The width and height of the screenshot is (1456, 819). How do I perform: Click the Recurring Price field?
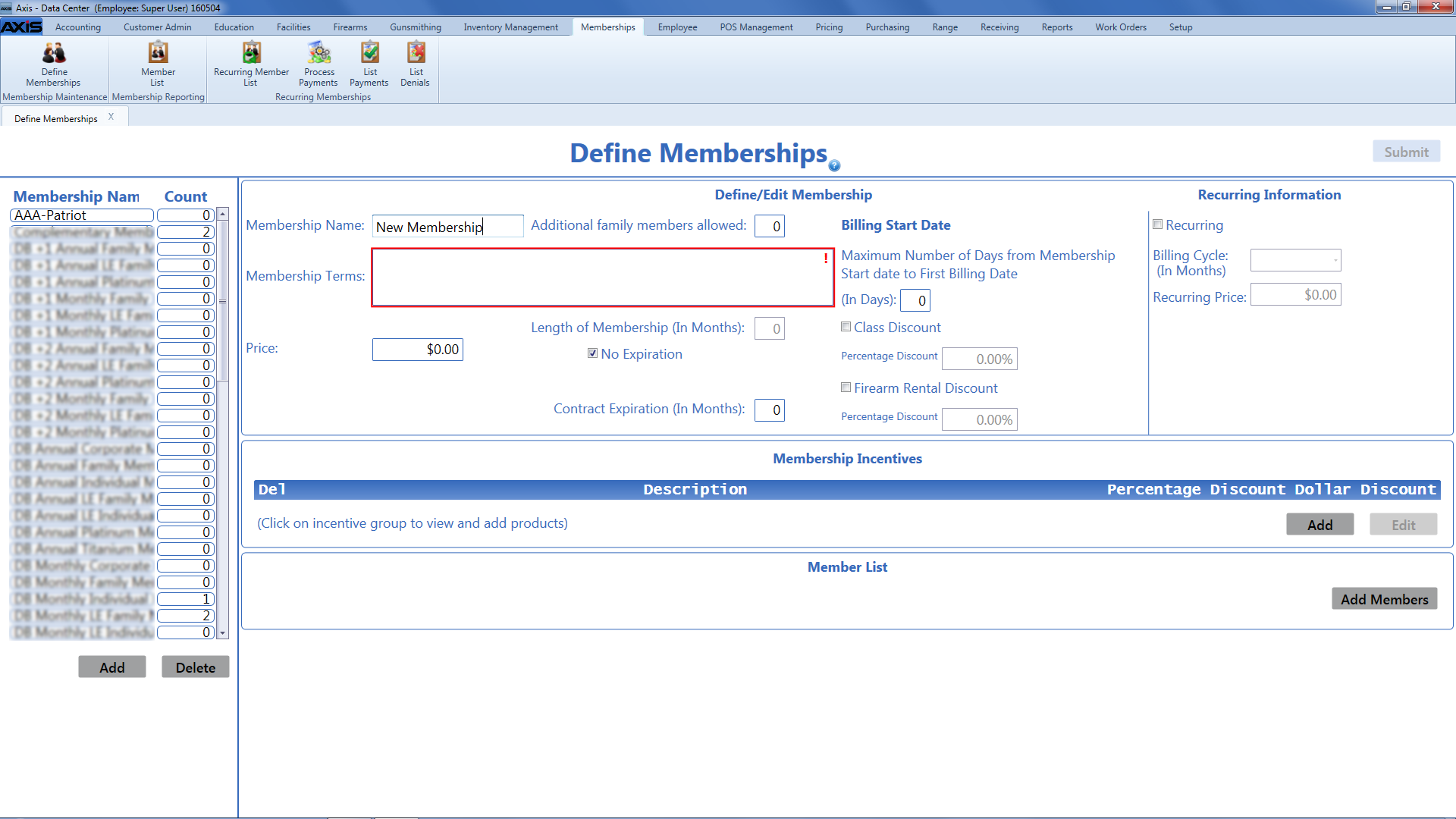[x=1295, y=295]
